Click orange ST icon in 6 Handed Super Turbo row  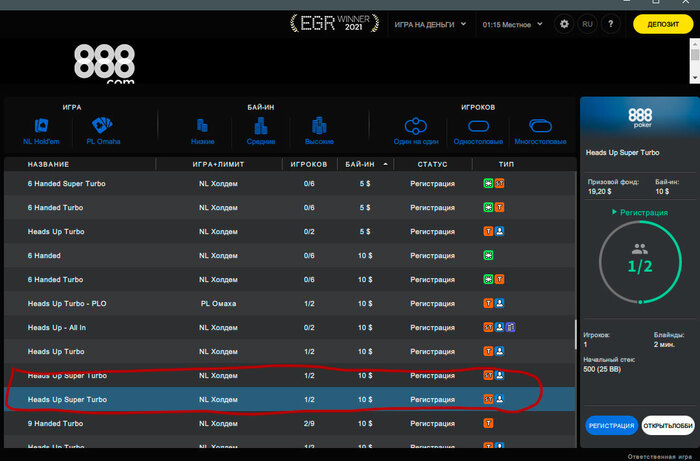500,183
